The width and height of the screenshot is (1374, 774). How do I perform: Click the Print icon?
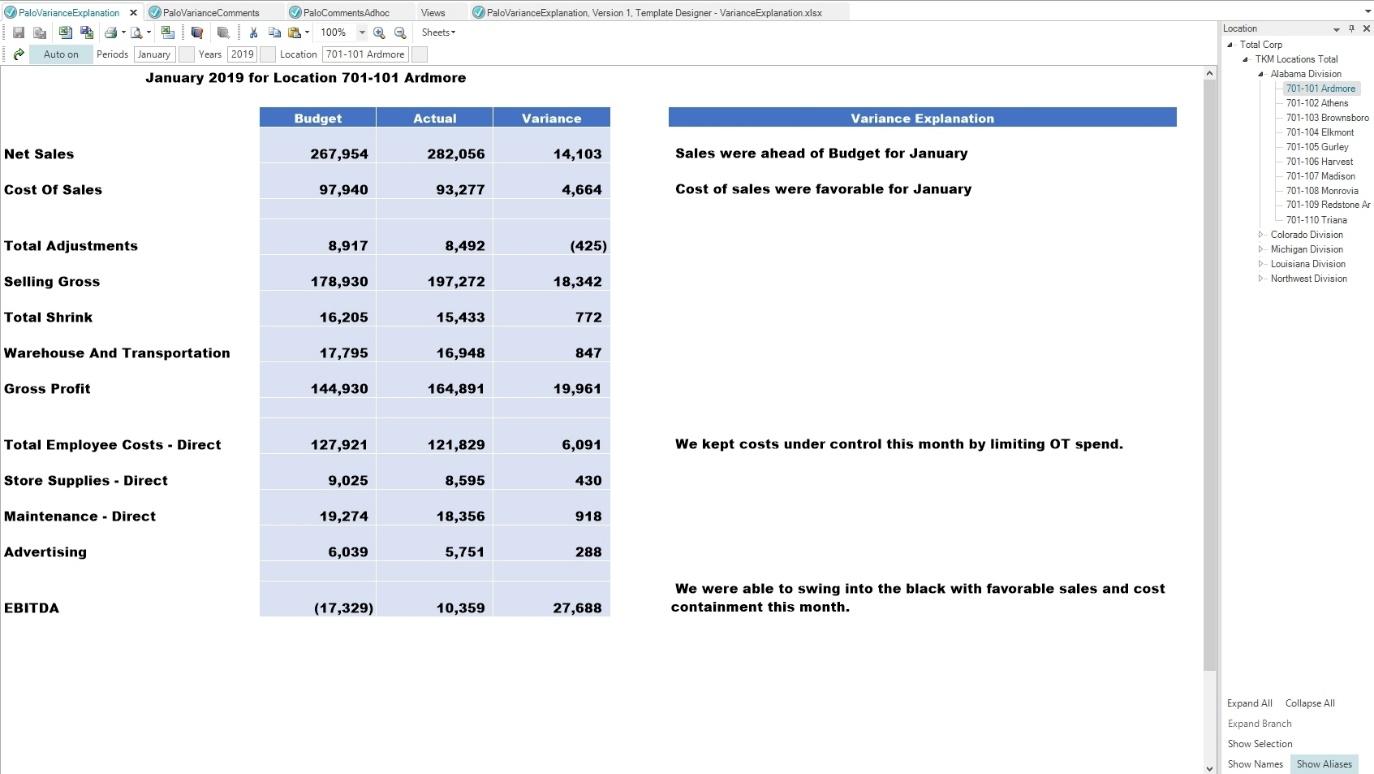pyautogui.click(x=111, y=33)
